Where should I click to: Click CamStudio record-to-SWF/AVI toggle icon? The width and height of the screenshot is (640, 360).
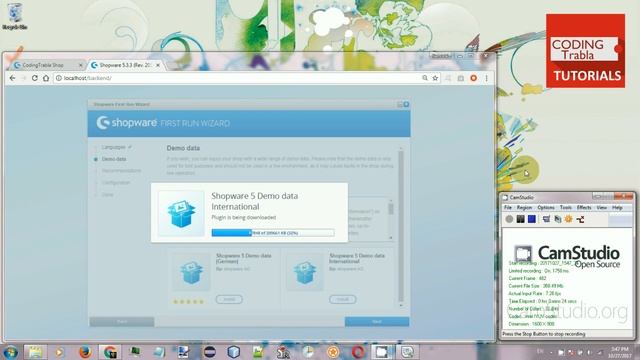(558, 219)
